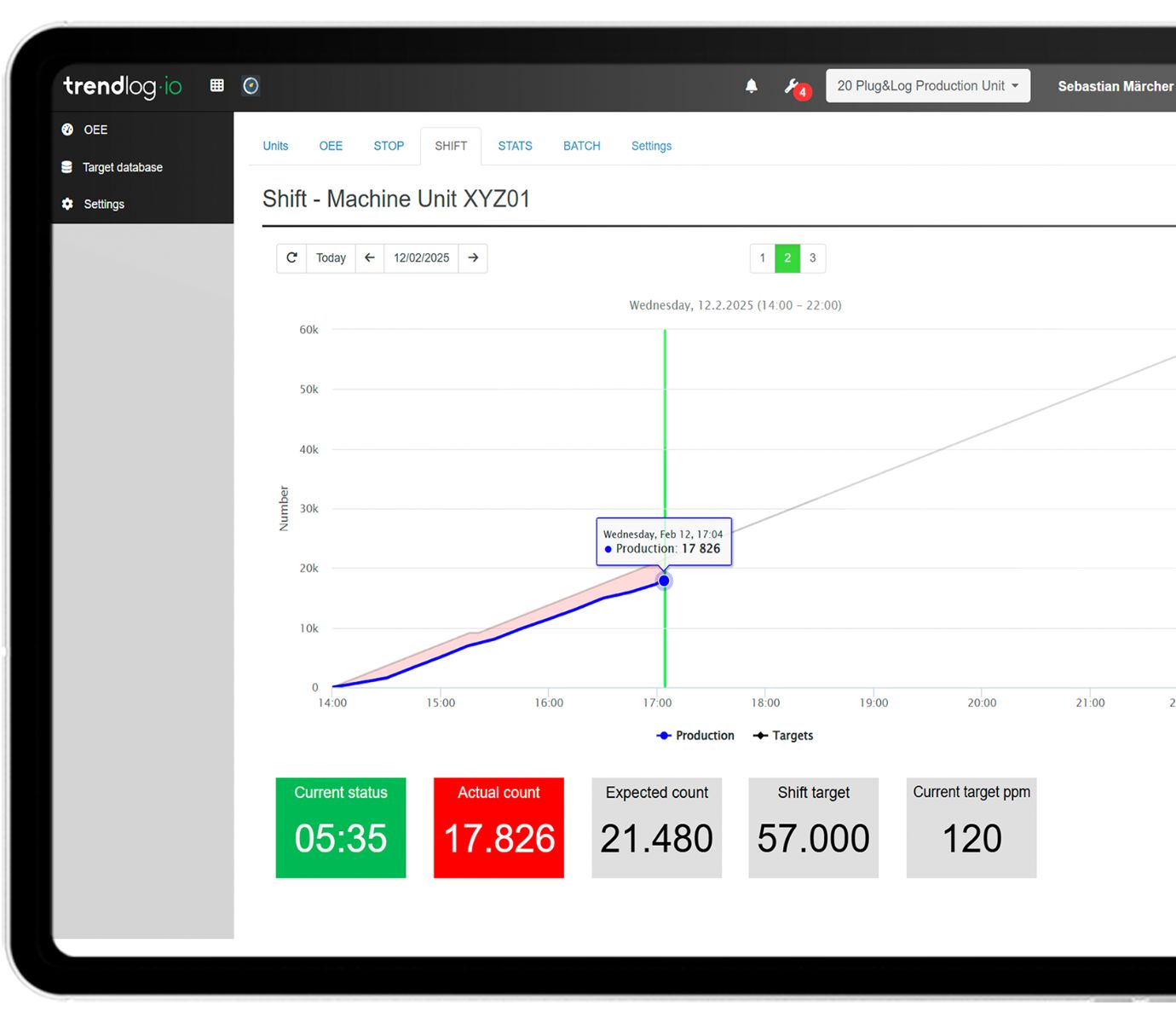The height and width of the screenshot is (1023, 1176).
Task: Select shift 3
Action: (x=813, y=257)
